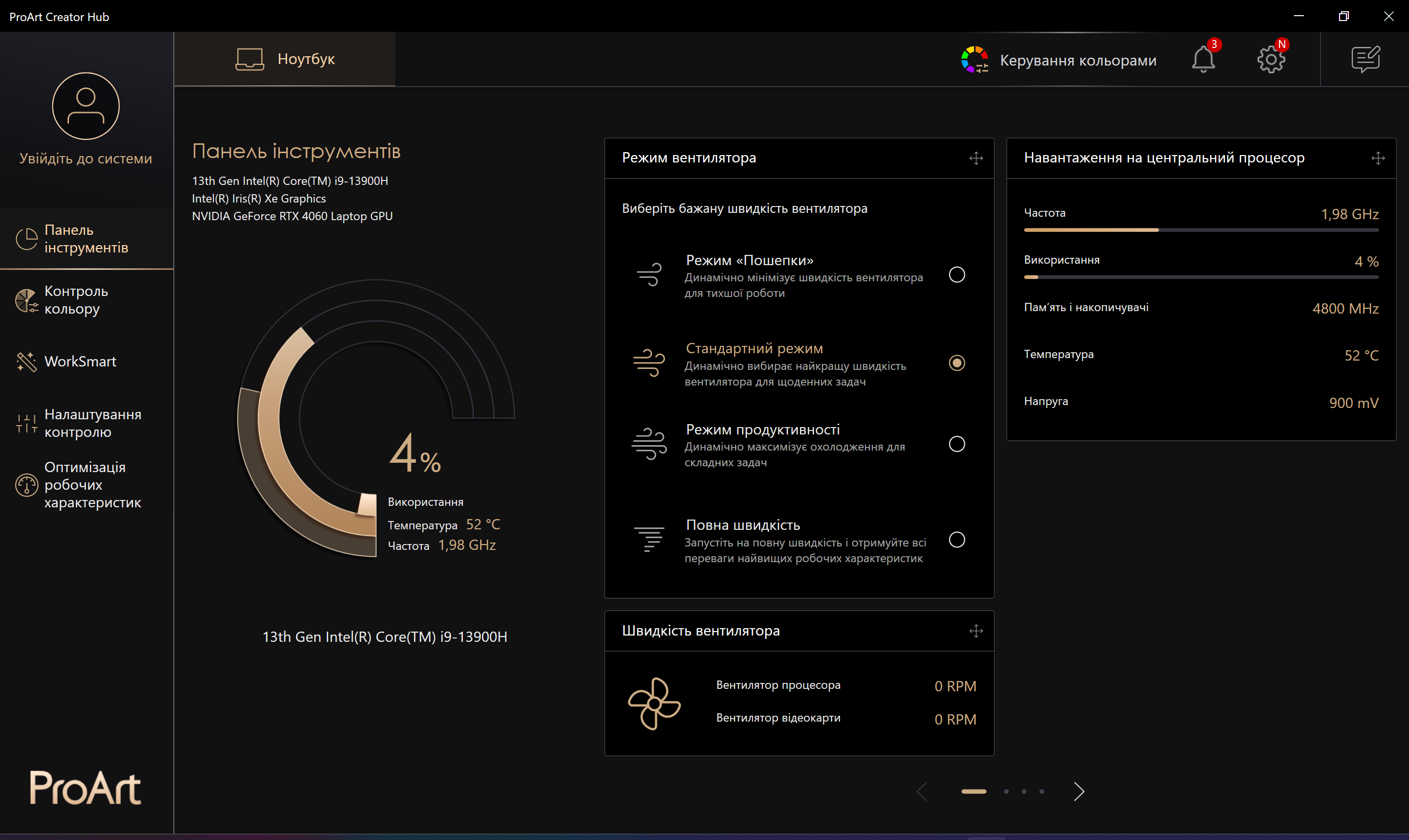1409x840 pixels.
Task: Jump to second page indicator dot
Action: (x=1006, y=791)
